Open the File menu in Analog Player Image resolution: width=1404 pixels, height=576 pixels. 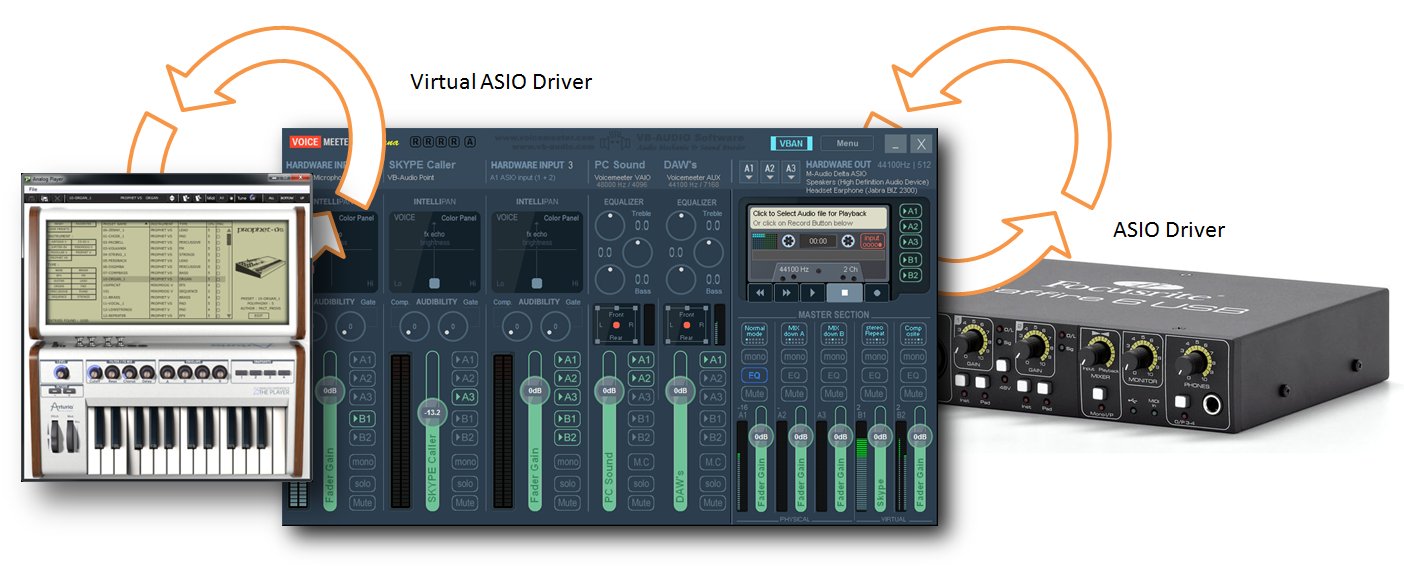(32, 189)
